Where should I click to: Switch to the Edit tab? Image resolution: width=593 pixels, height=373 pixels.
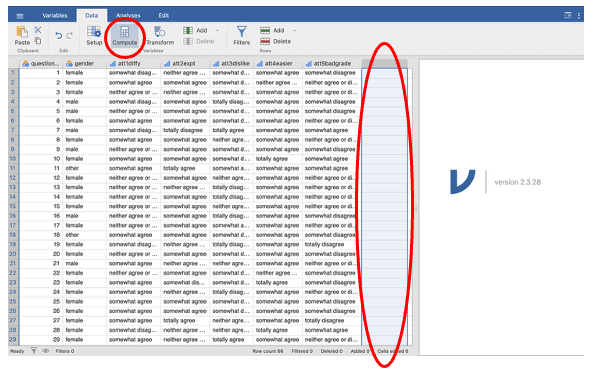(x=163, y=16)
